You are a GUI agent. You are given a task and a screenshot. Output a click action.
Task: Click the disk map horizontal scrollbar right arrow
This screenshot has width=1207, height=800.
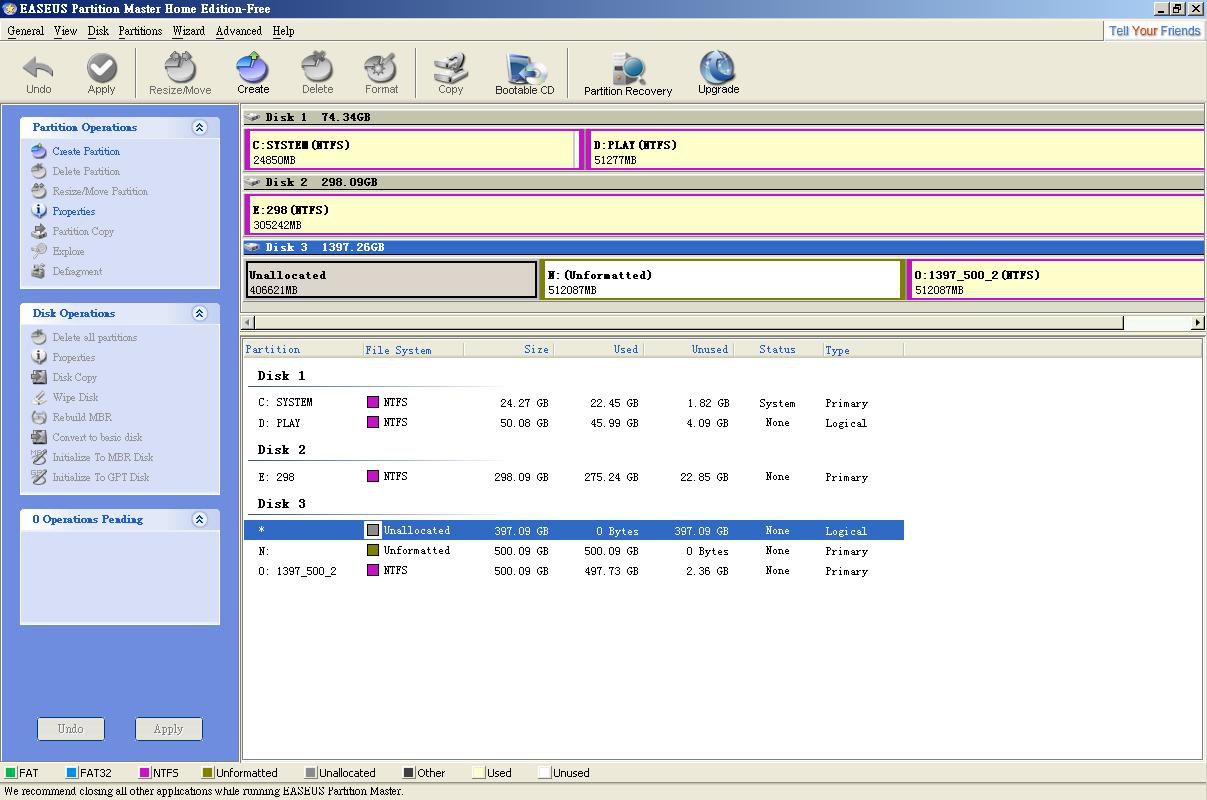pos(1197,322)
